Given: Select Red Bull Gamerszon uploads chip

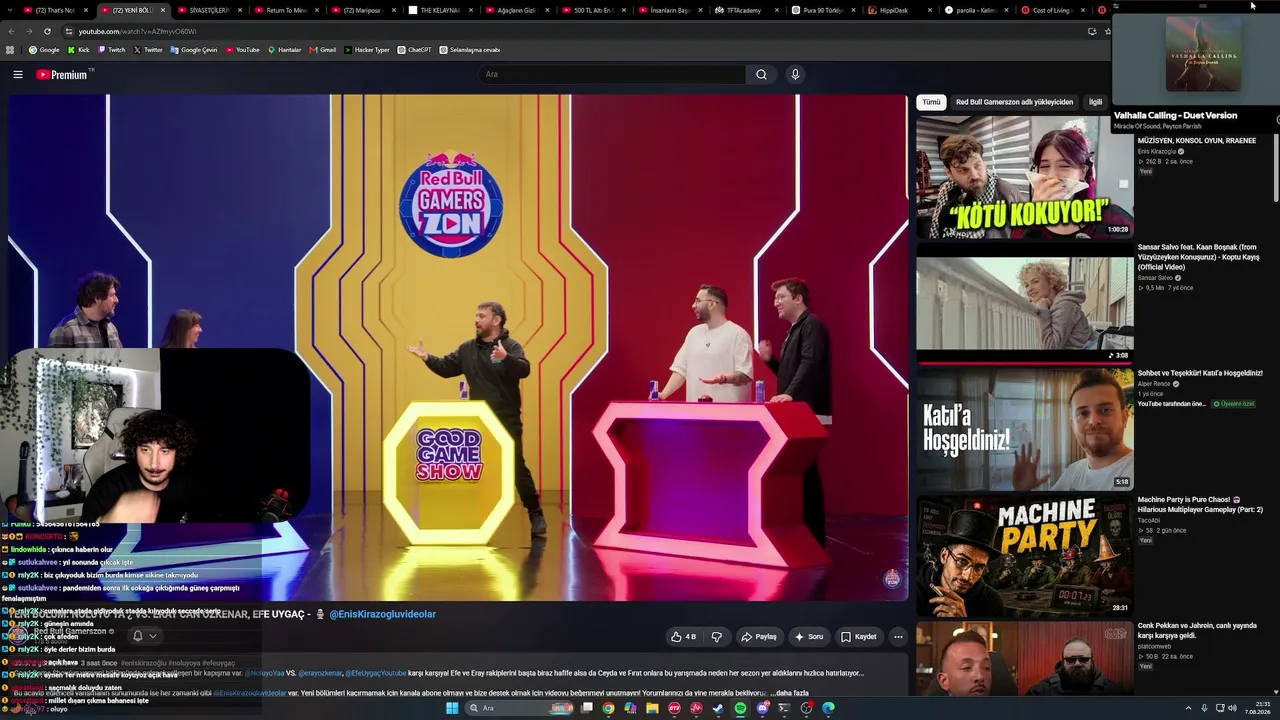Looking at the screenshot, I should click(x=1014, y=102).
